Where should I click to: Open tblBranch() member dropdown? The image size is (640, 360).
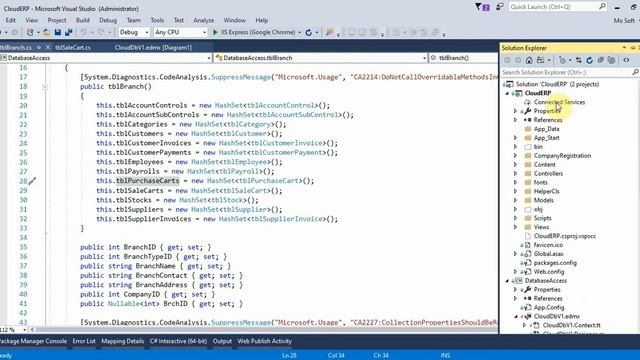(464, 58)
